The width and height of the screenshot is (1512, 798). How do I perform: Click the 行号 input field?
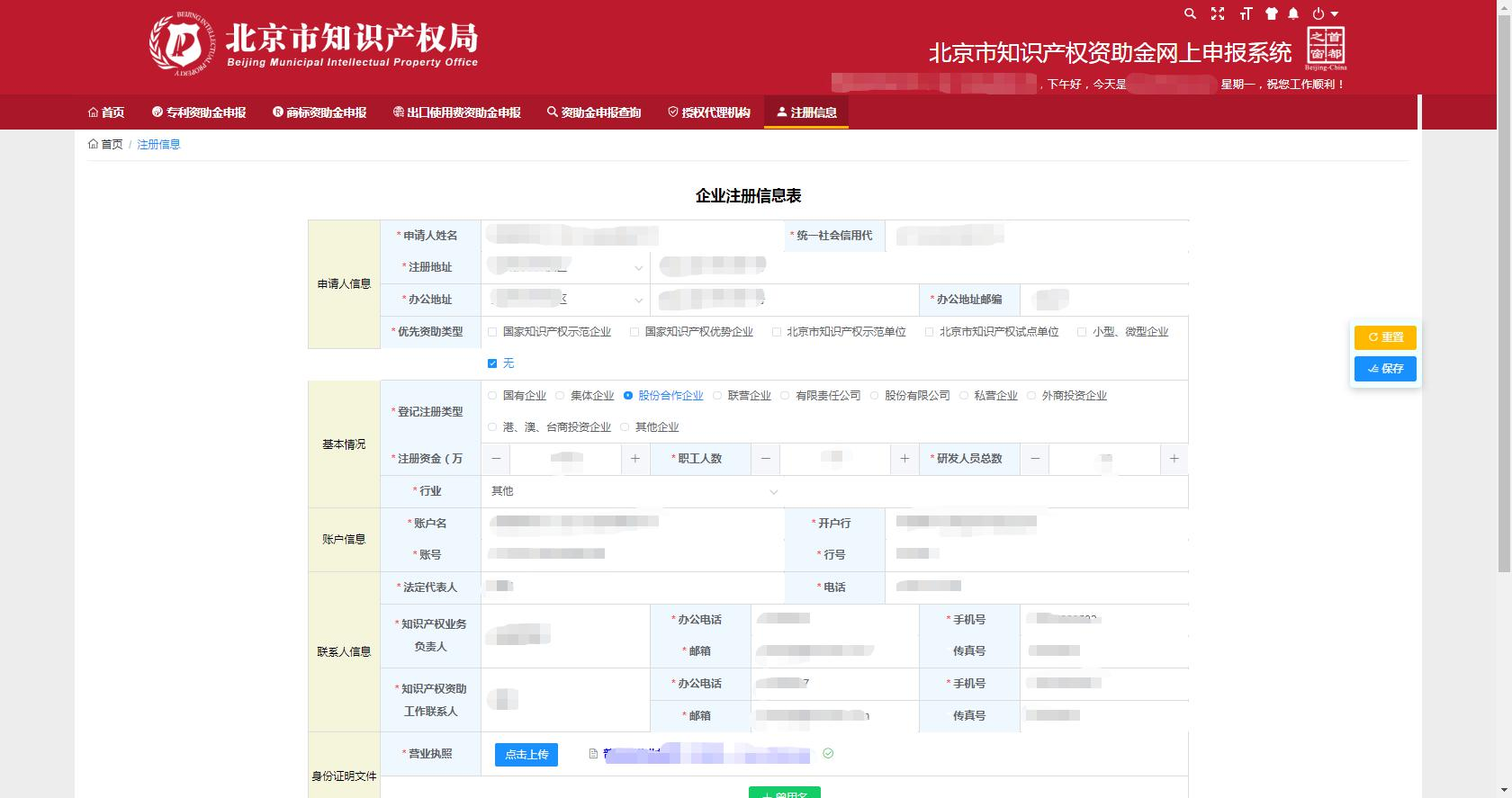1037,555
